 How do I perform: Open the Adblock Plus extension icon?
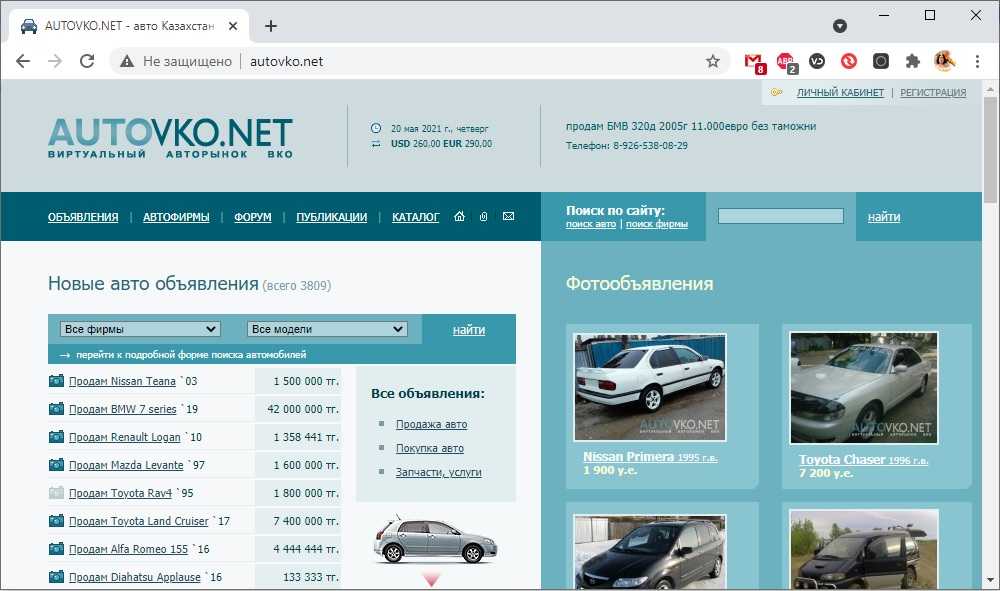click(786, 61)
